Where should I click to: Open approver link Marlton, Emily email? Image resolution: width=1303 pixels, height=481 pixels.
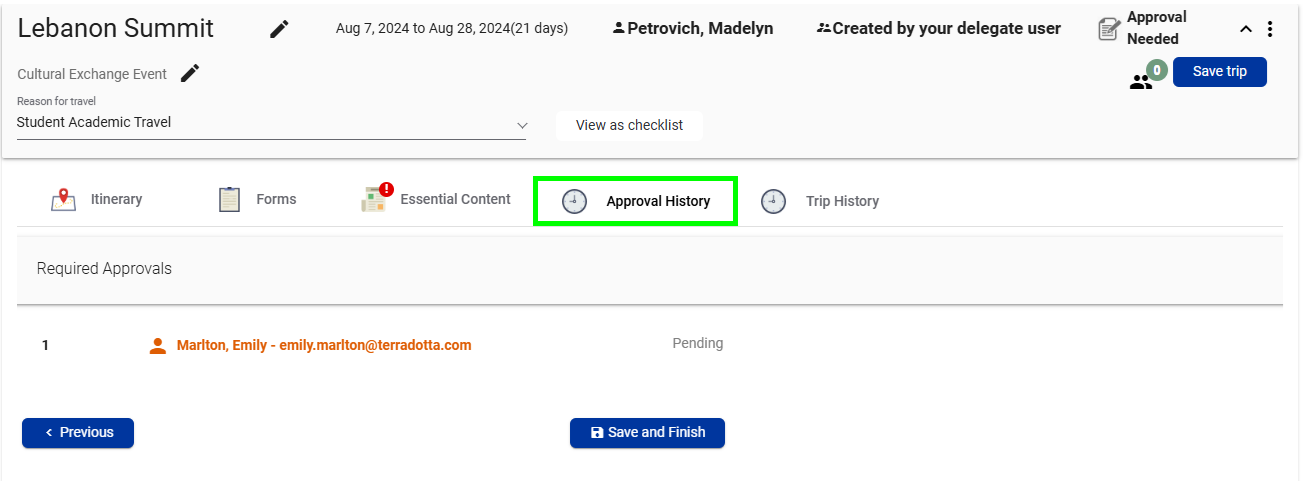tap(324, 346)
